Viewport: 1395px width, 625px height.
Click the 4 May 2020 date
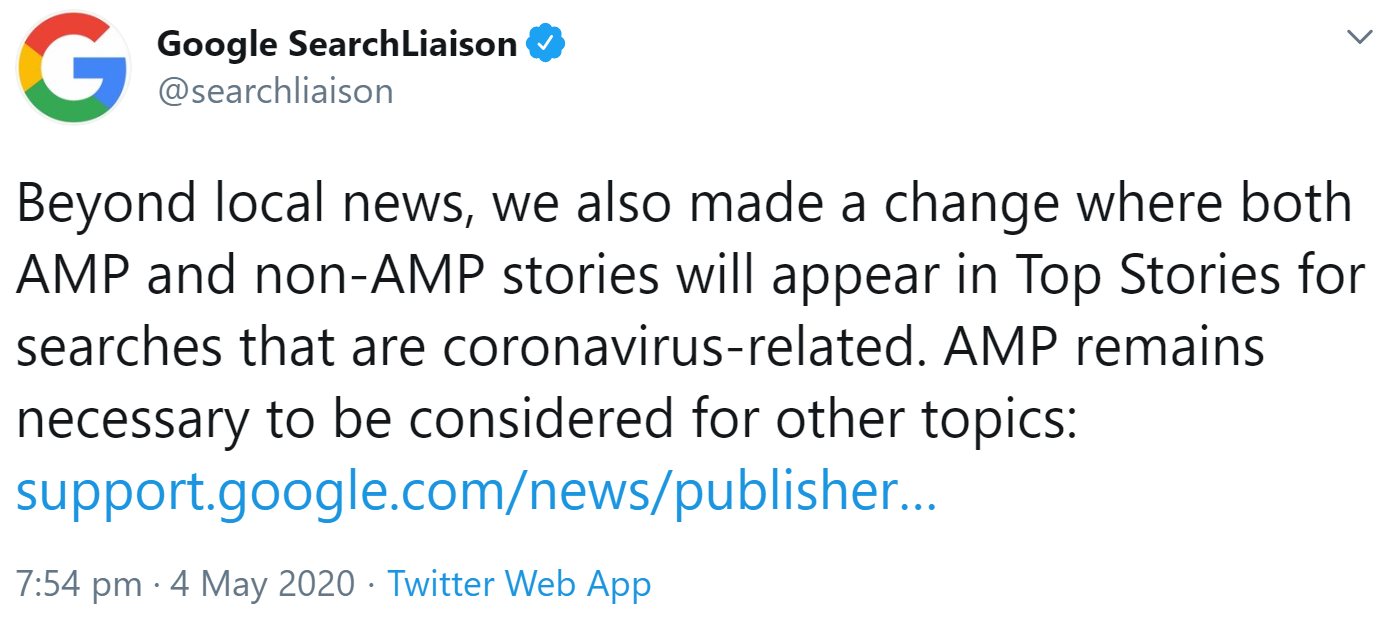tap(263, 583)
